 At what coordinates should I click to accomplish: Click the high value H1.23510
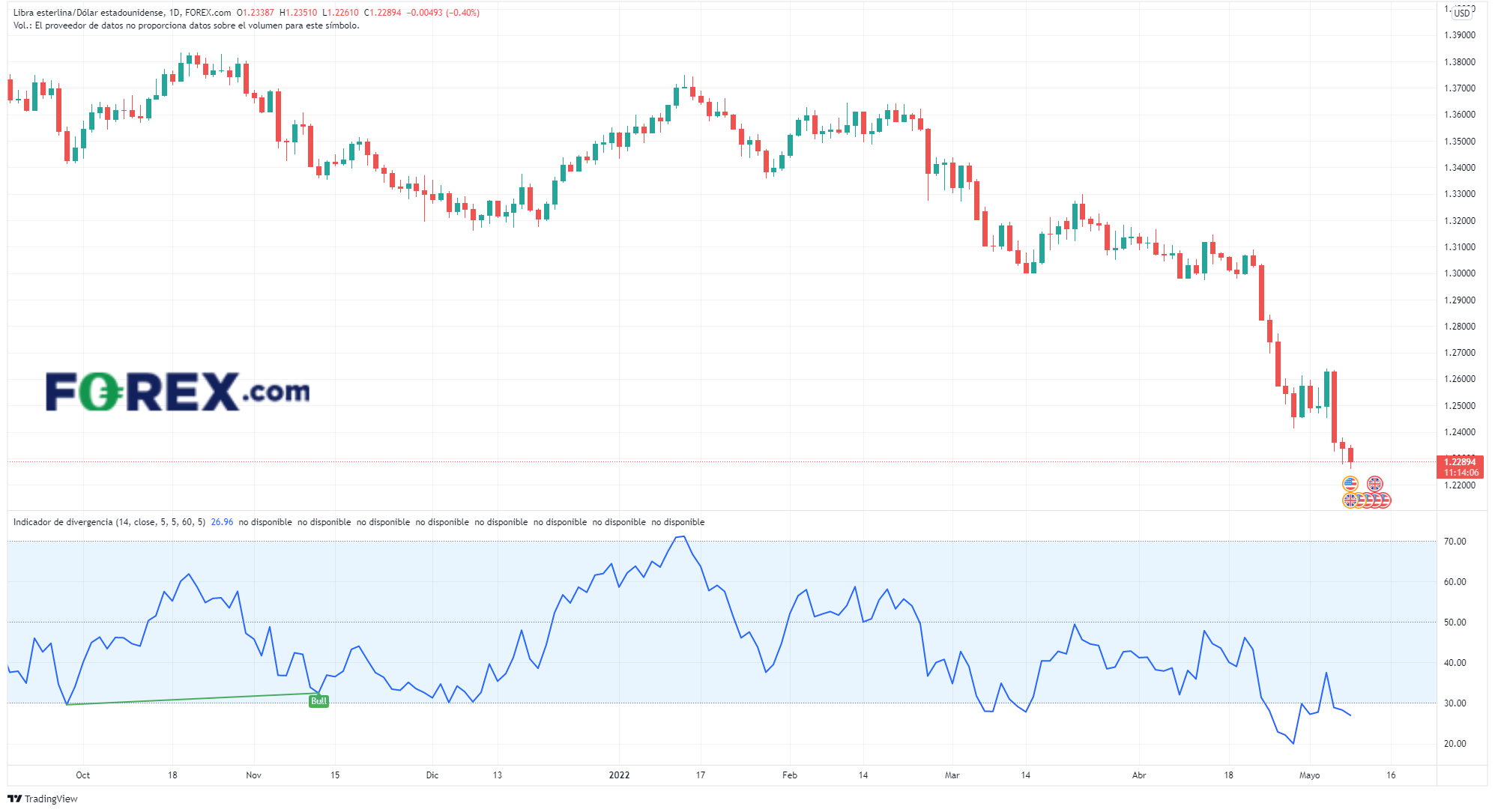(x=298, y=13)
